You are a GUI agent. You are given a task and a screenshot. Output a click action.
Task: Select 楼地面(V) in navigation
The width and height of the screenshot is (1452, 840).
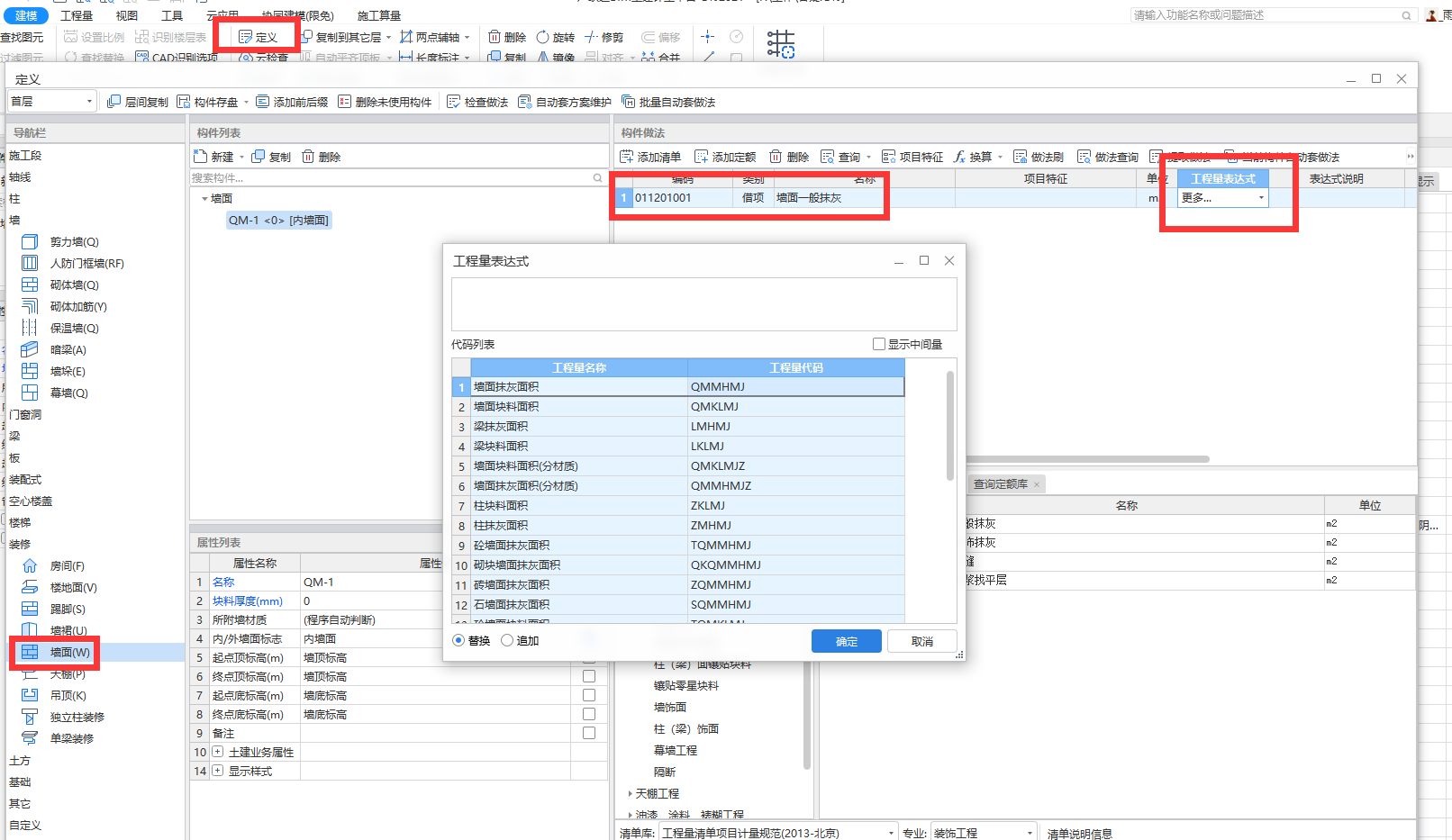[59, 587]
